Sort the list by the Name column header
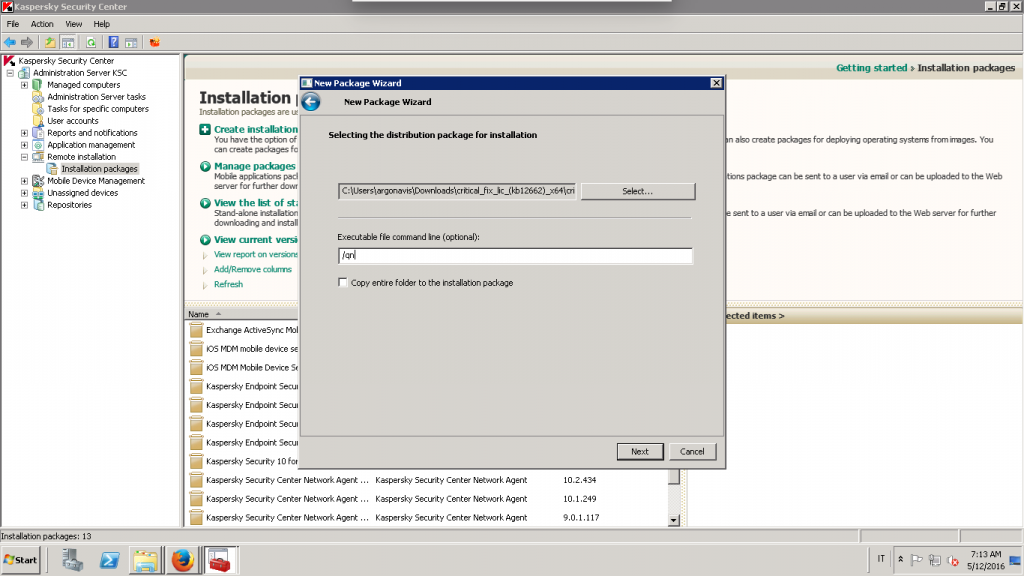Screen dimensions: 1024x576 point(199,315)
